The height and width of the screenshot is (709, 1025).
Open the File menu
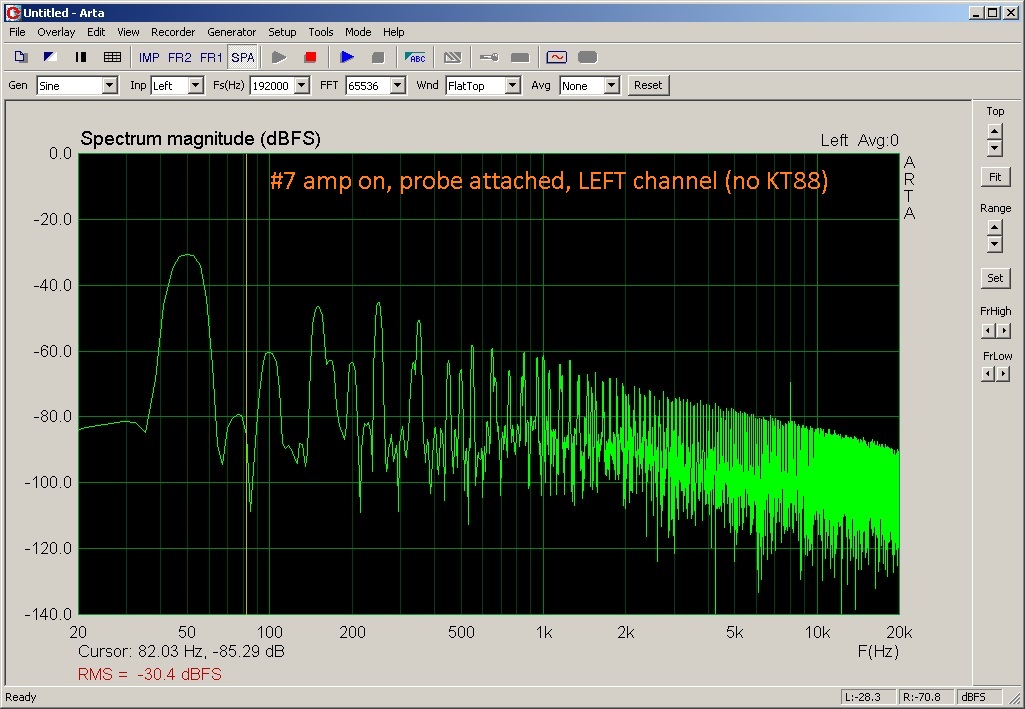coord(17,32)
